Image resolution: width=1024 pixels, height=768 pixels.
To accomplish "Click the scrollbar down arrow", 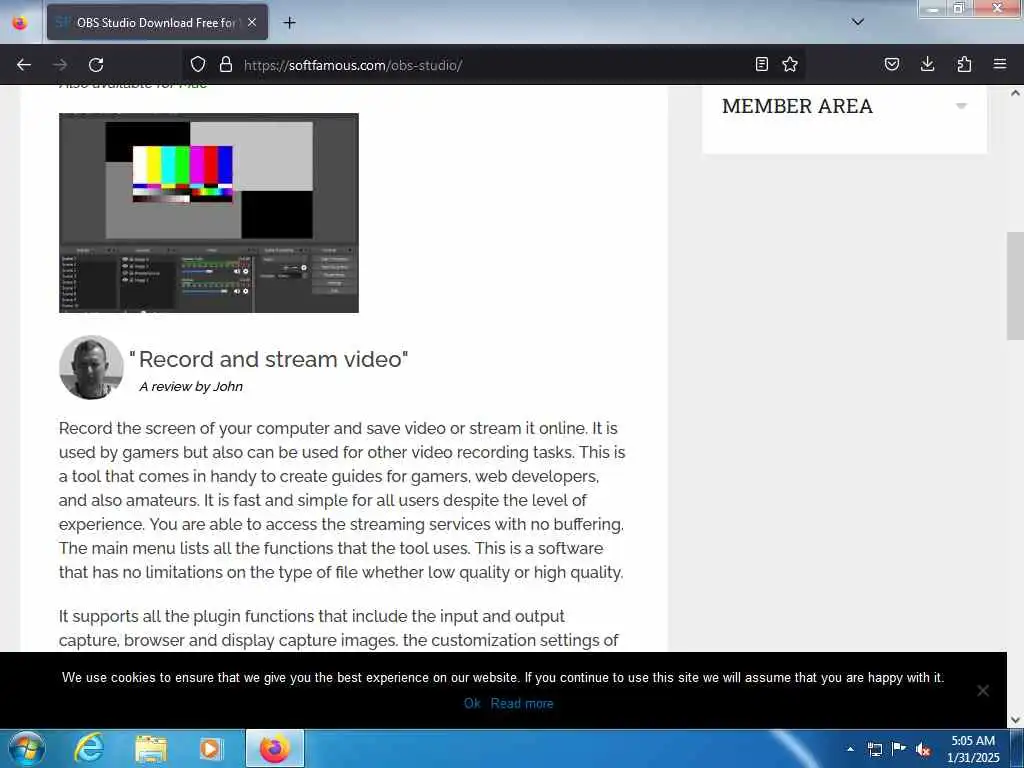I will click(1015, 720).
